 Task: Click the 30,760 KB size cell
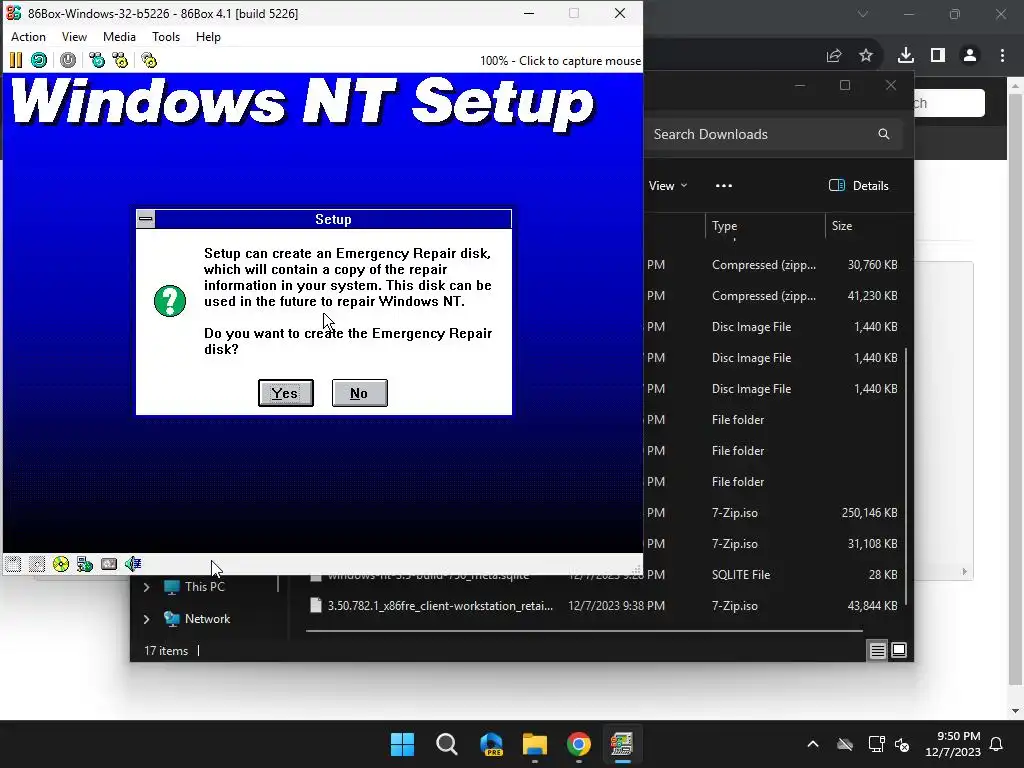point(872,264)
